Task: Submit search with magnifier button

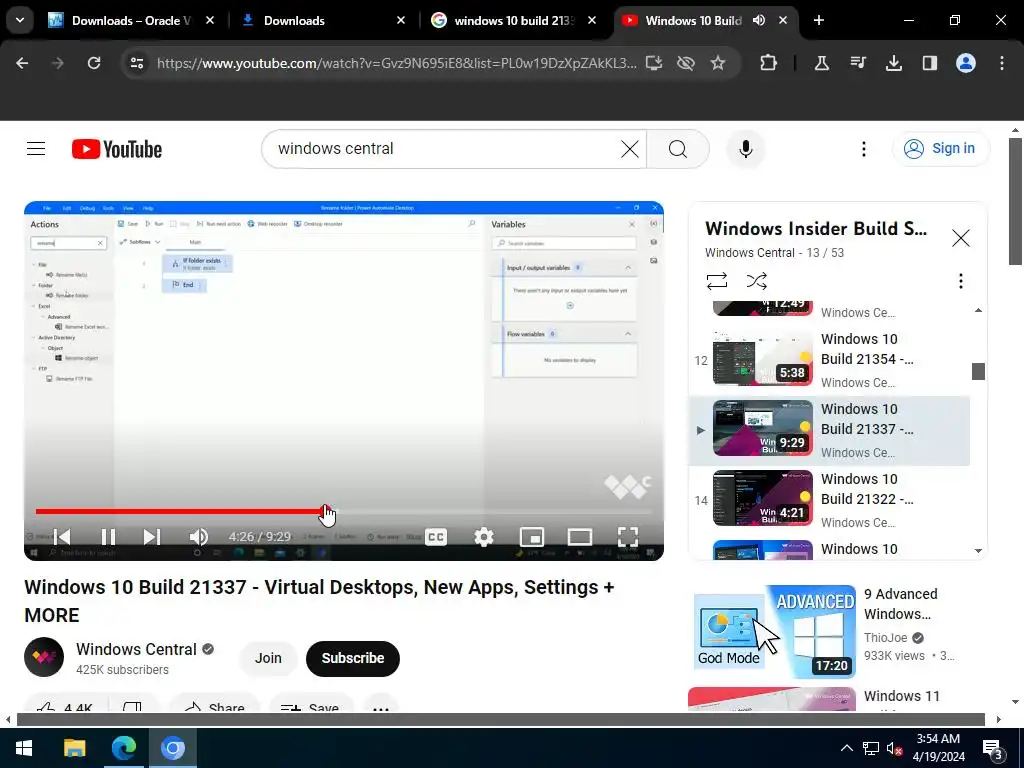Action: click(678, 149)
